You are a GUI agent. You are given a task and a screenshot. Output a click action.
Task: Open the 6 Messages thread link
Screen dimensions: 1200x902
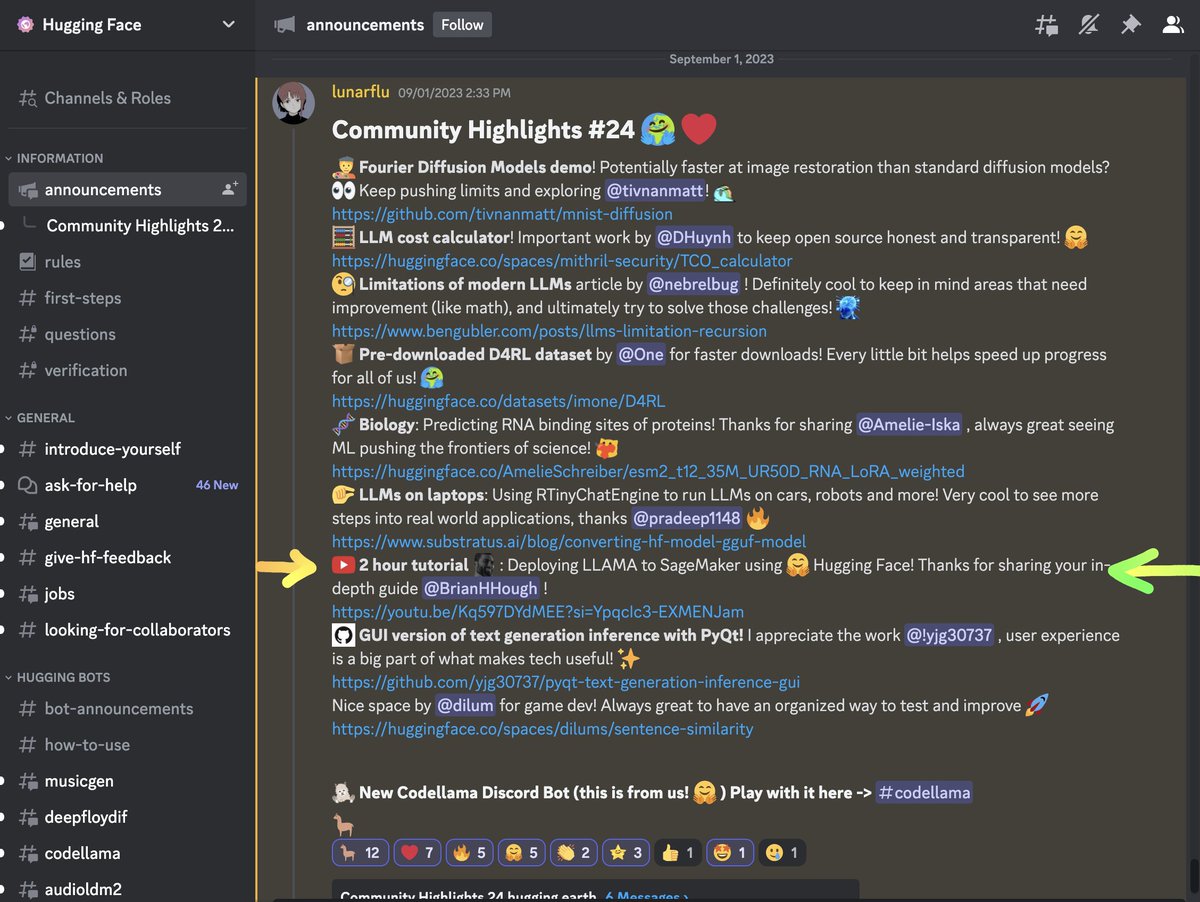(x=646, y=896)
